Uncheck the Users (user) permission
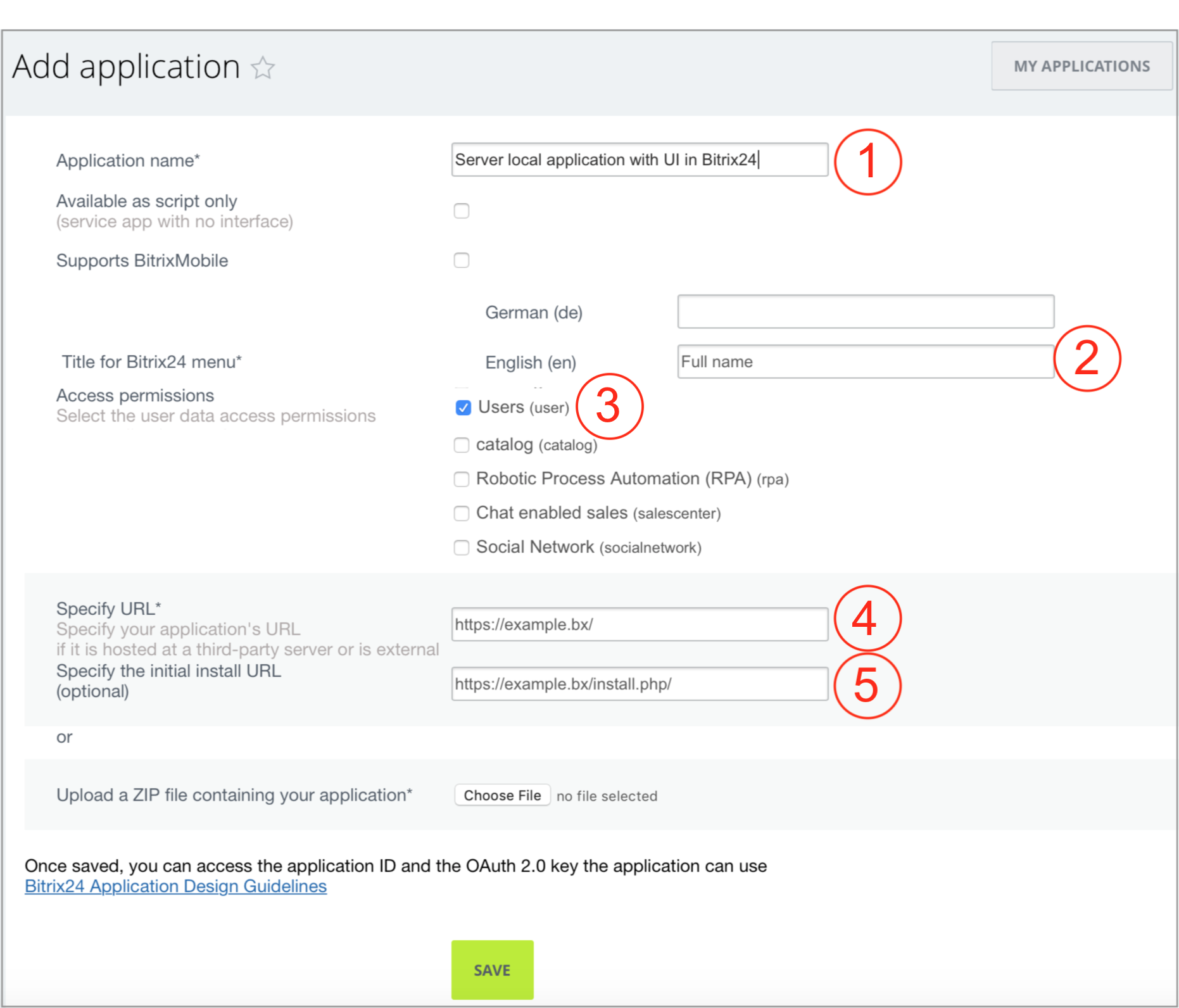The width and height of the screenshot is (1179, 1008). point(463,408)
